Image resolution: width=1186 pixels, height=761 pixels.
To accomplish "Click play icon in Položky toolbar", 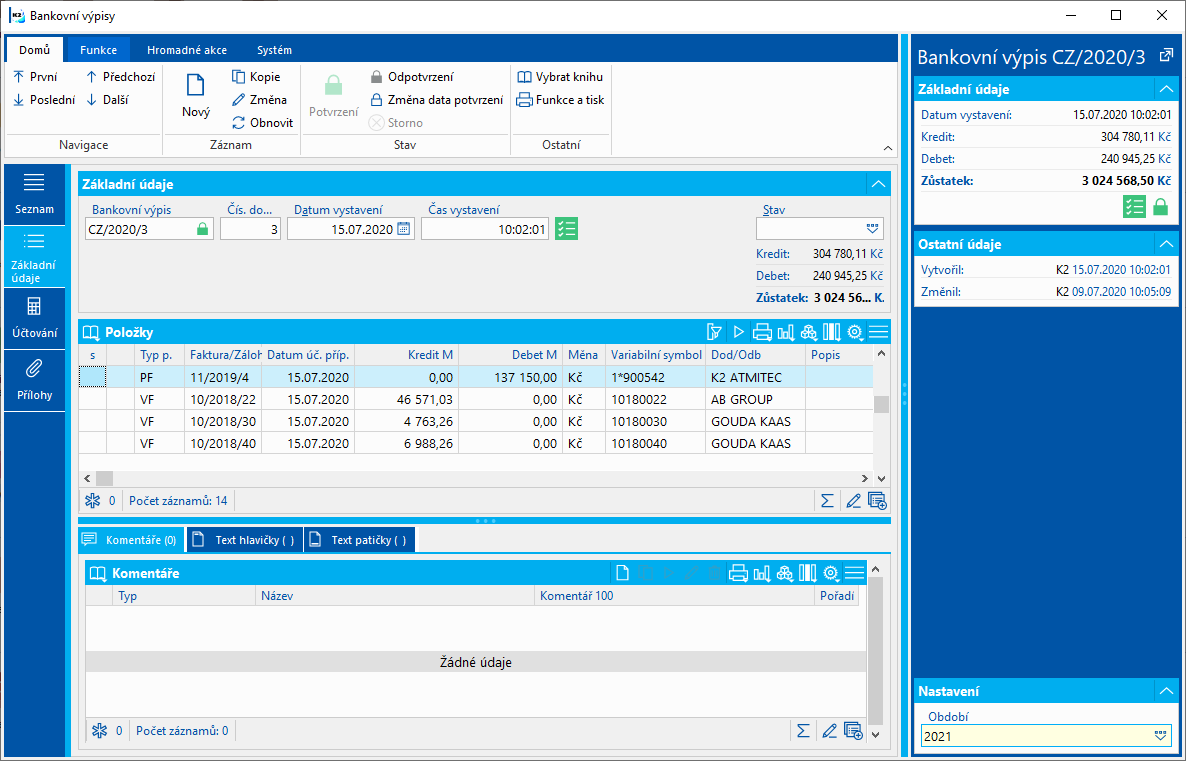I will tap(738, 332).
